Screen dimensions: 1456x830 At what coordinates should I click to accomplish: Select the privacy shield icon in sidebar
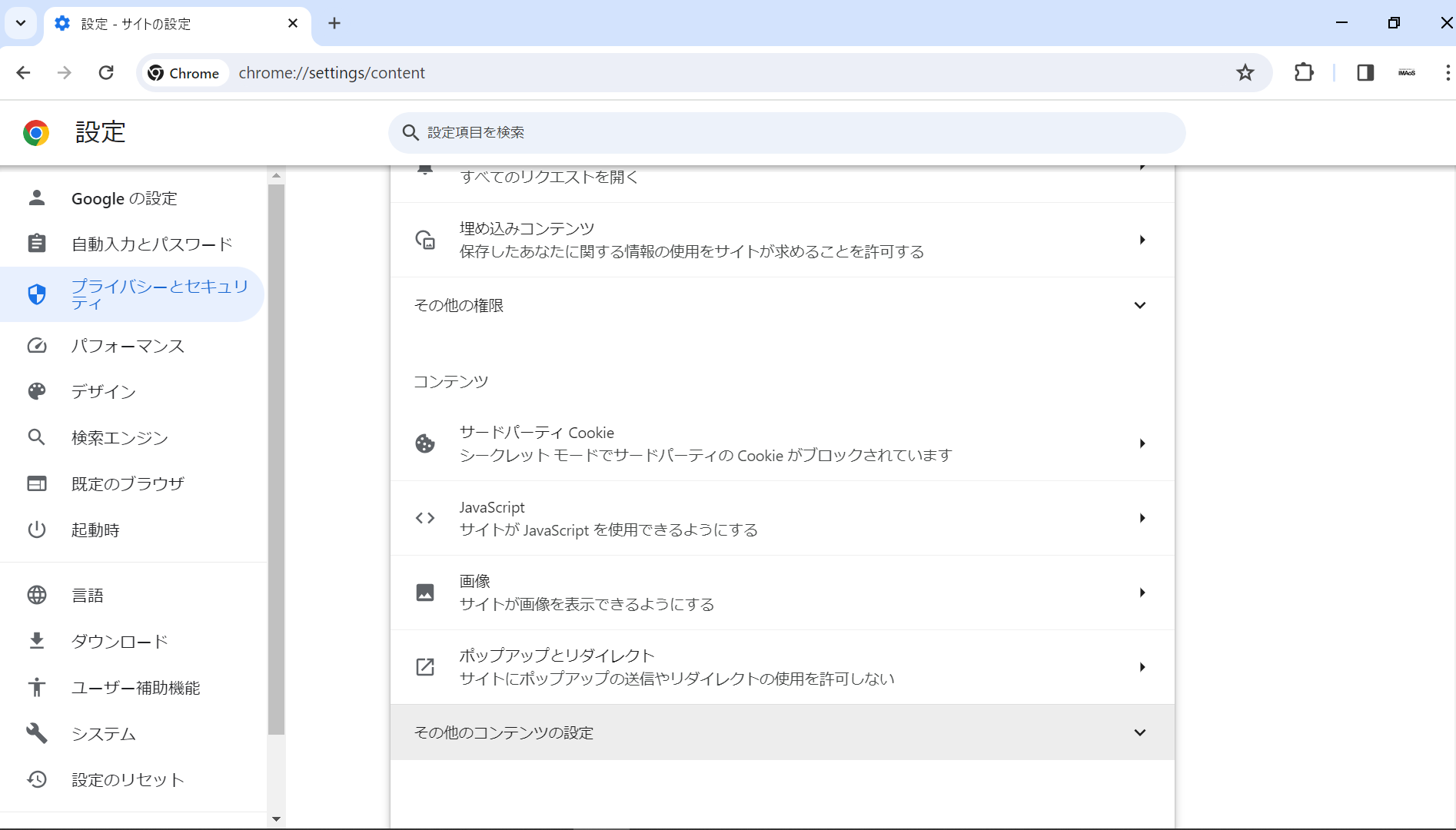point(36,294)
